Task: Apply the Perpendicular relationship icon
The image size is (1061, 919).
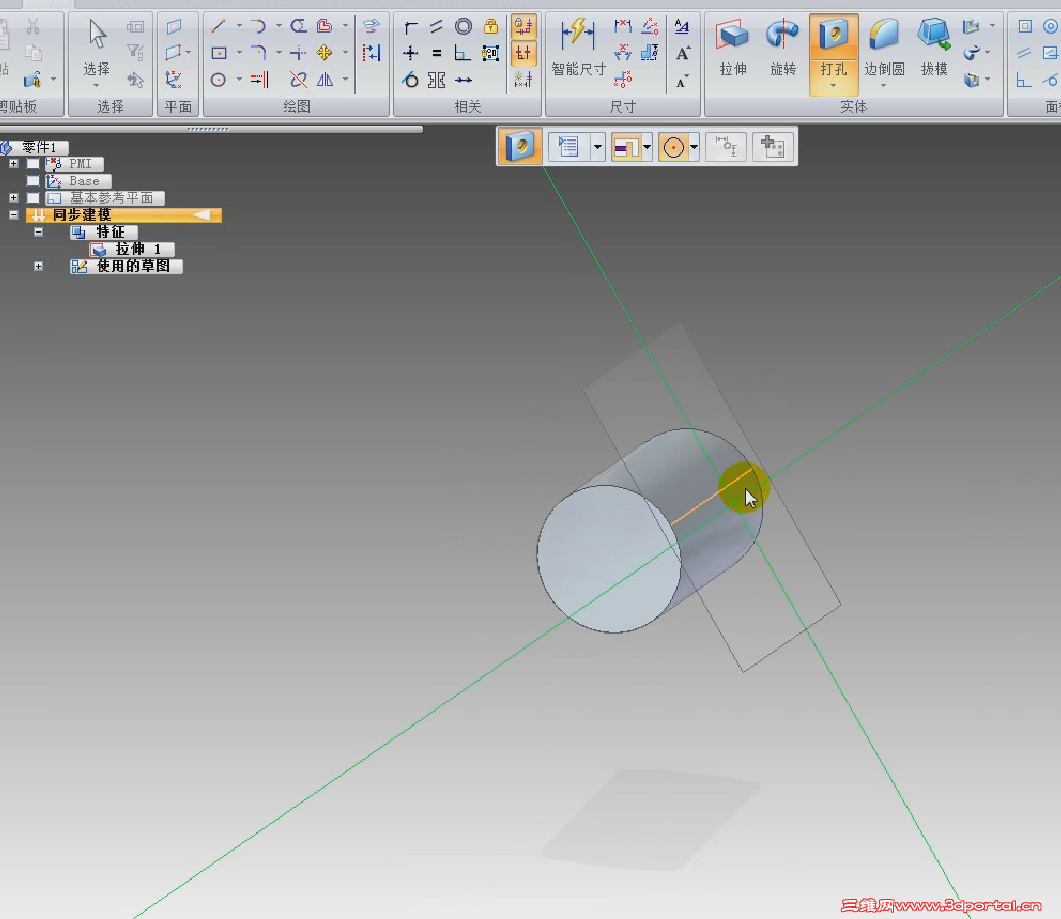Action: 464,53
